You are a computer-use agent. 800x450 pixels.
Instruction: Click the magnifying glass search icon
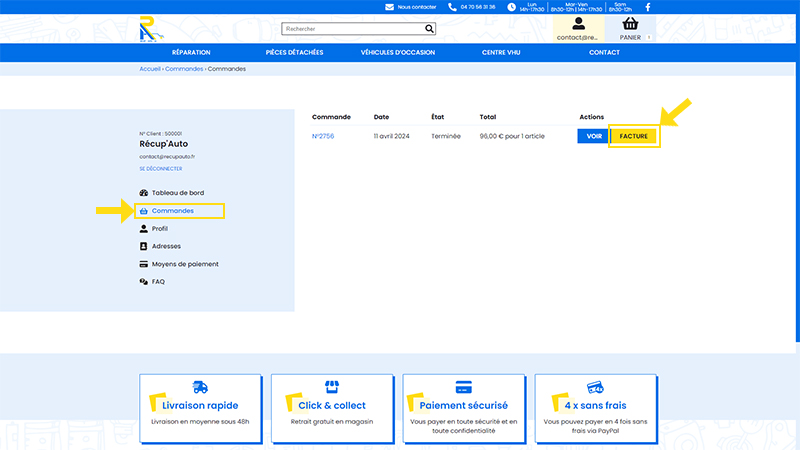[x=429, y=29]
